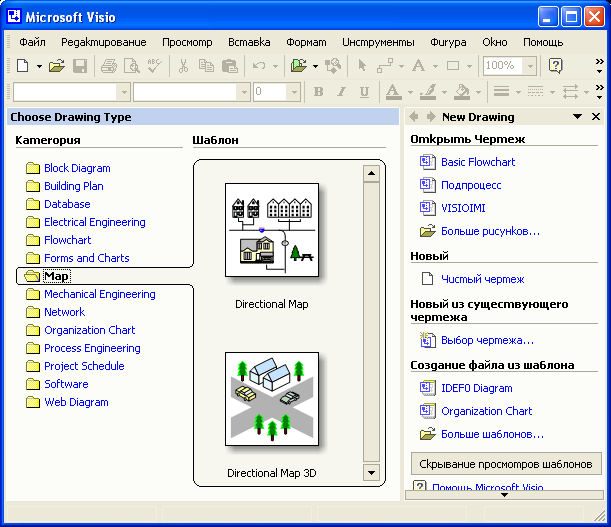Open the font name dropdown arrow
This screenshot has height=527, width=611.
coord(244,92)
